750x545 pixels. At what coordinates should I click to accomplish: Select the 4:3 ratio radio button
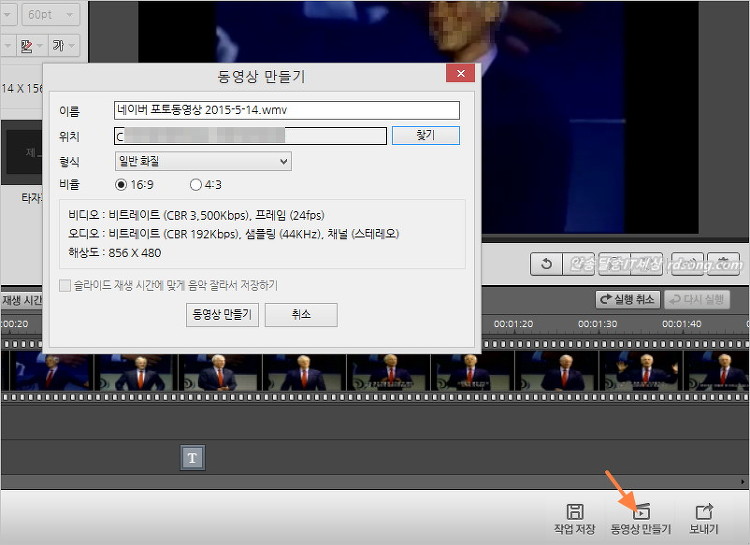[x=196, y=185]
